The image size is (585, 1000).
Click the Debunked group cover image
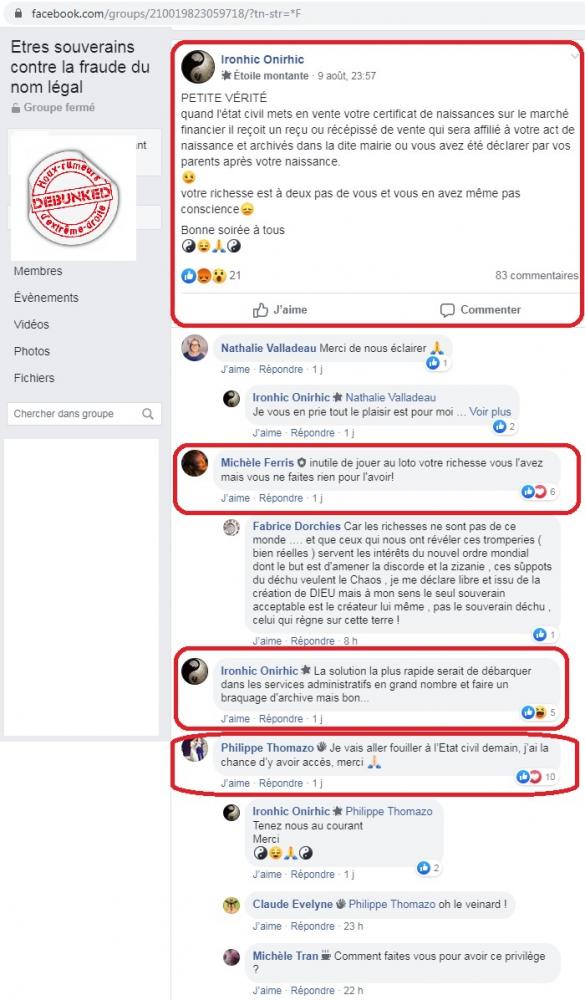(73, 198)
